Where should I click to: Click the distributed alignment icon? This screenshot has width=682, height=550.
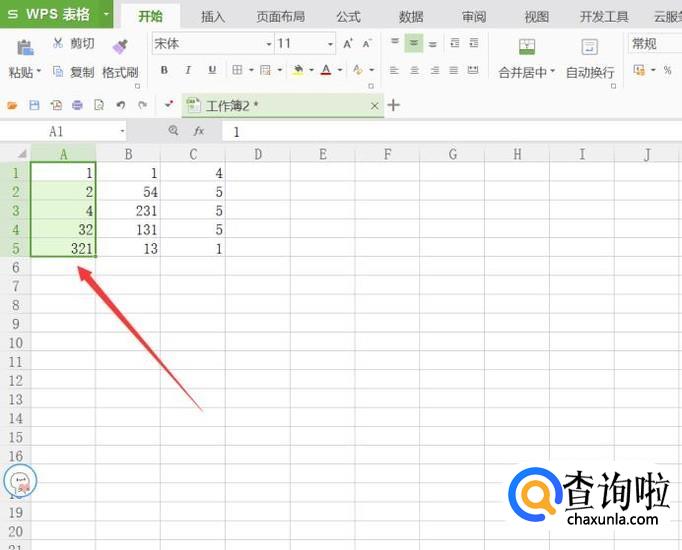pos(473,70)
